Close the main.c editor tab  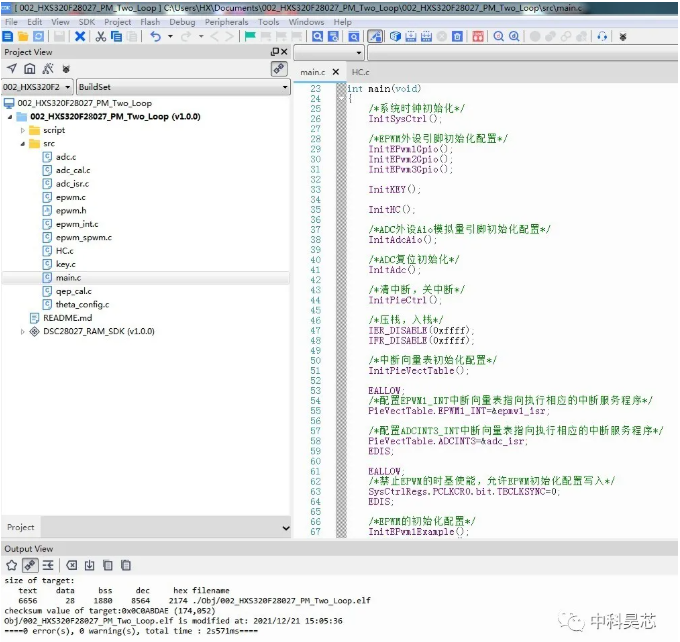[x=336, y=72]
